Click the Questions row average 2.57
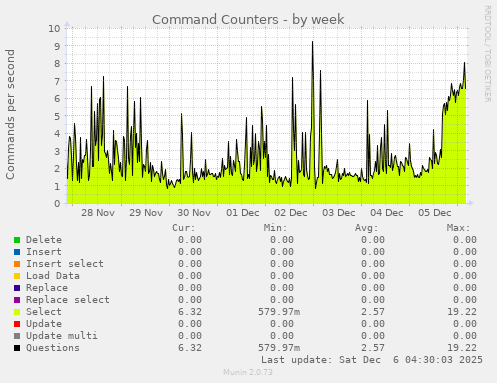 point(373,348)
